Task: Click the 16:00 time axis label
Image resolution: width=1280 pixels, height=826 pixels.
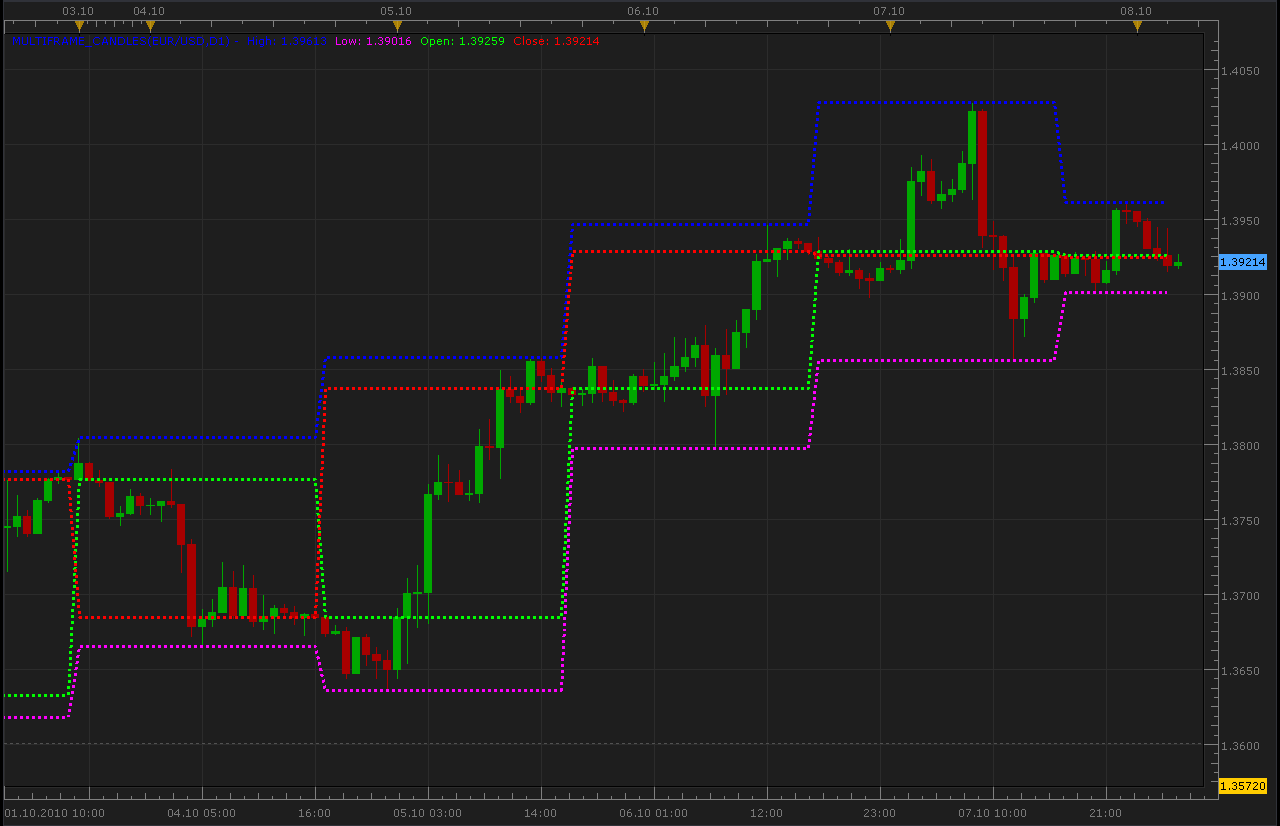Action: pyautogui.click(x=315, y=813)
